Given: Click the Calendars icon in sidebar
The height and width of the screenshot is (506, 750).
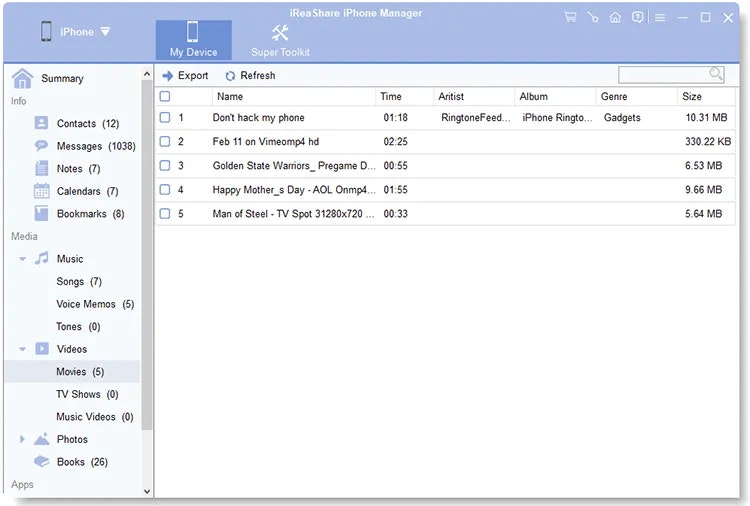Looking at the screenshot, I should pos(42,191).
